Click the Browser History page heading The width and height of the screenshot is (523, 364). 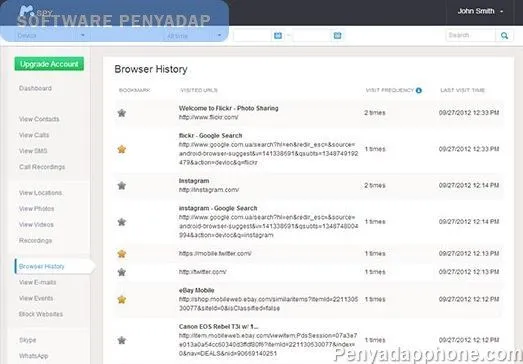(x=151, y=69)
